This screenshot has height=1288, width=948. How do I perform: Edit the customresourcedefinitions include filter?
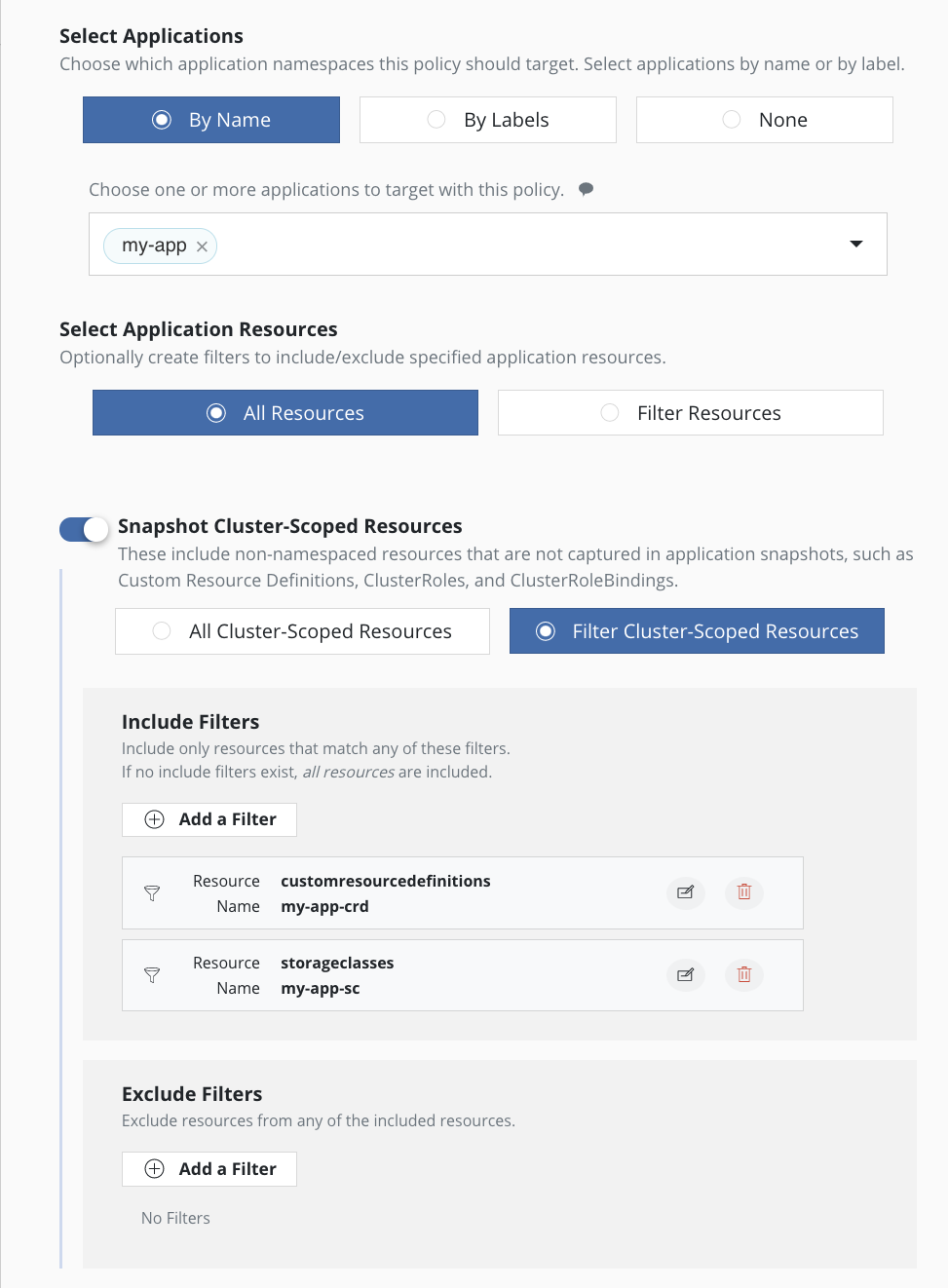pyautogui.click(x=685, y=892)
